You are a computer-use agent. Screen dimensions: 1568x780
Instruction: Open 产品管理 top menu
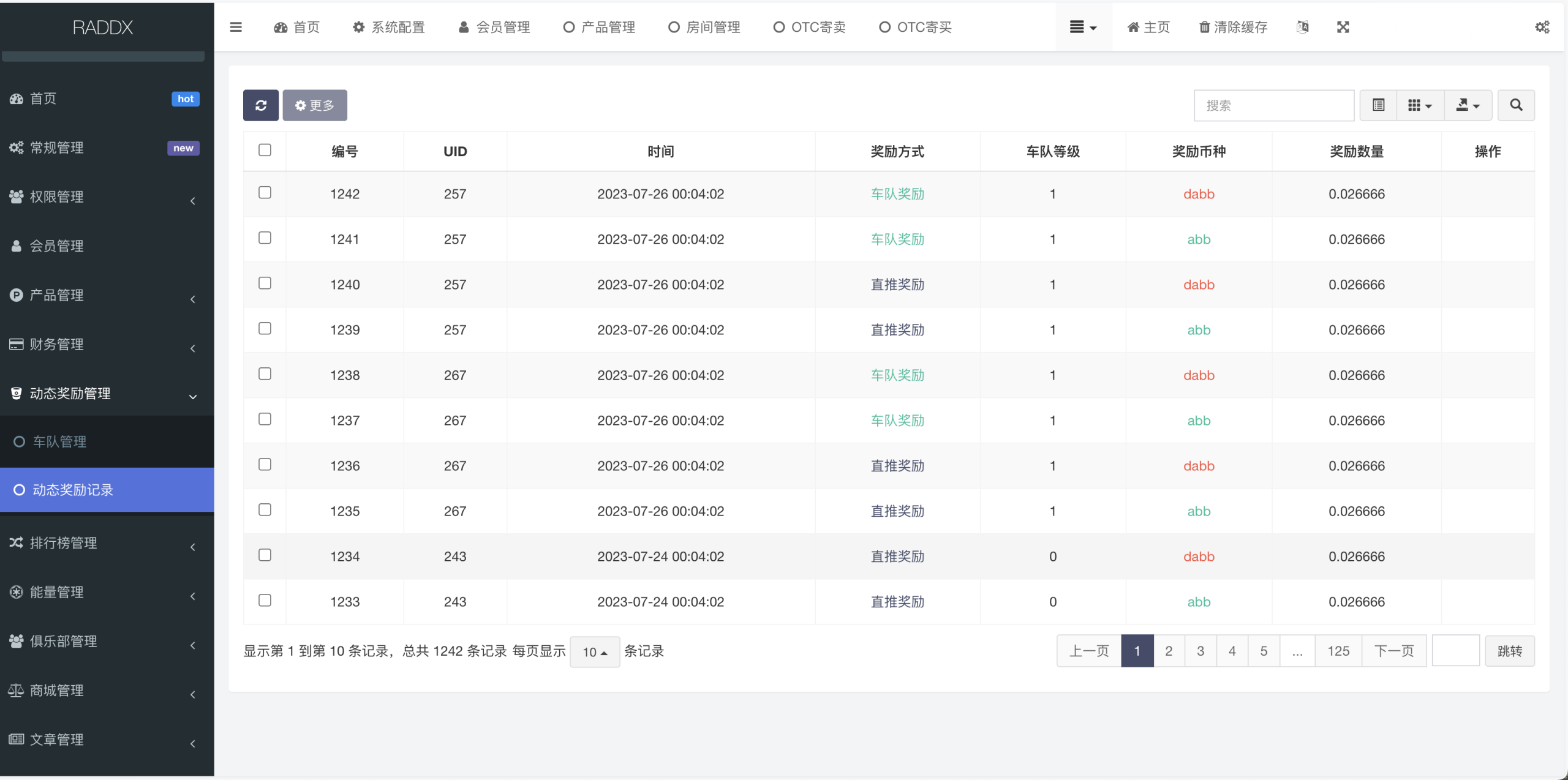[x=599, y=27]
